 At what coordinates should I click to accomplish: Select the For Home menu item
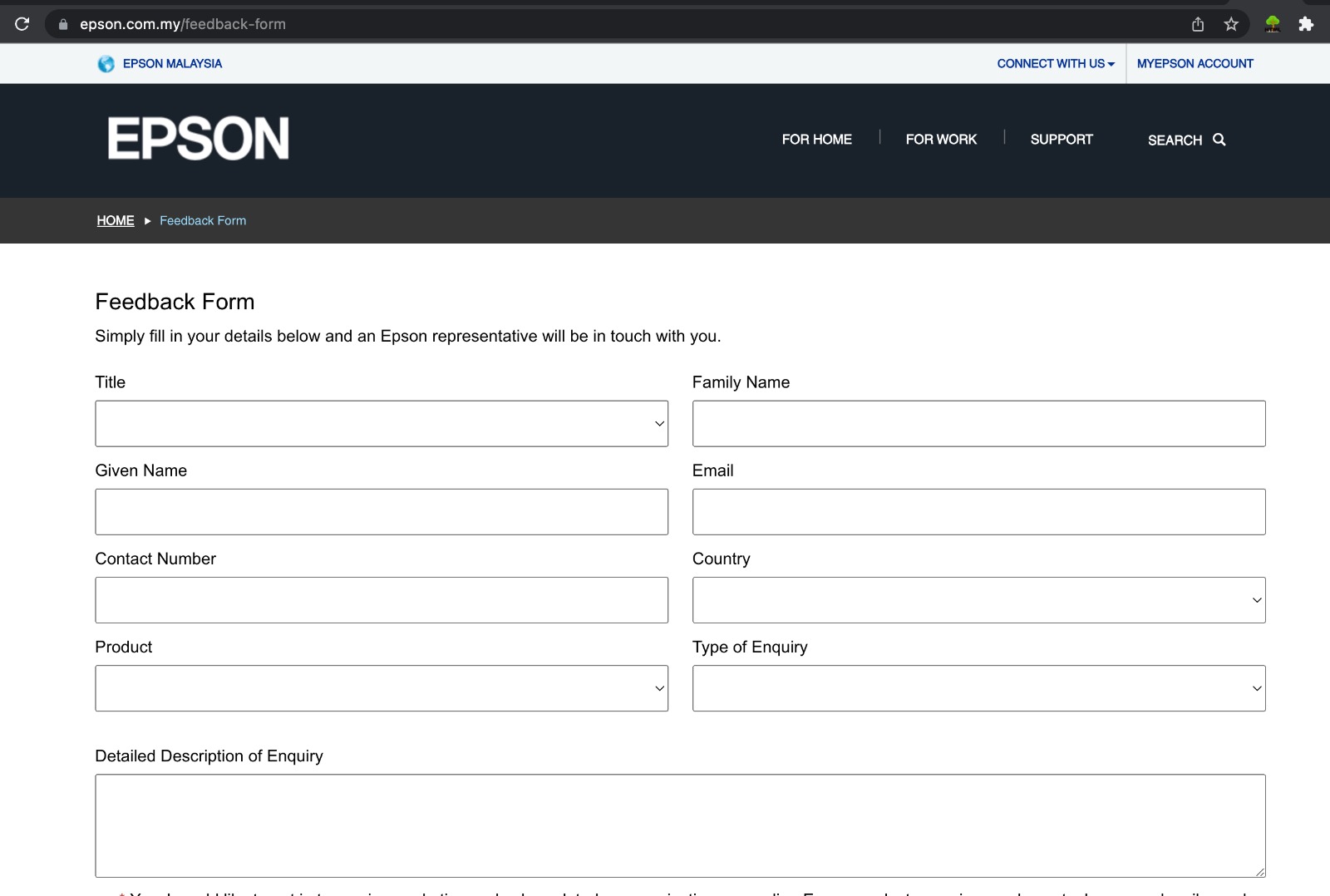point(816,139)
